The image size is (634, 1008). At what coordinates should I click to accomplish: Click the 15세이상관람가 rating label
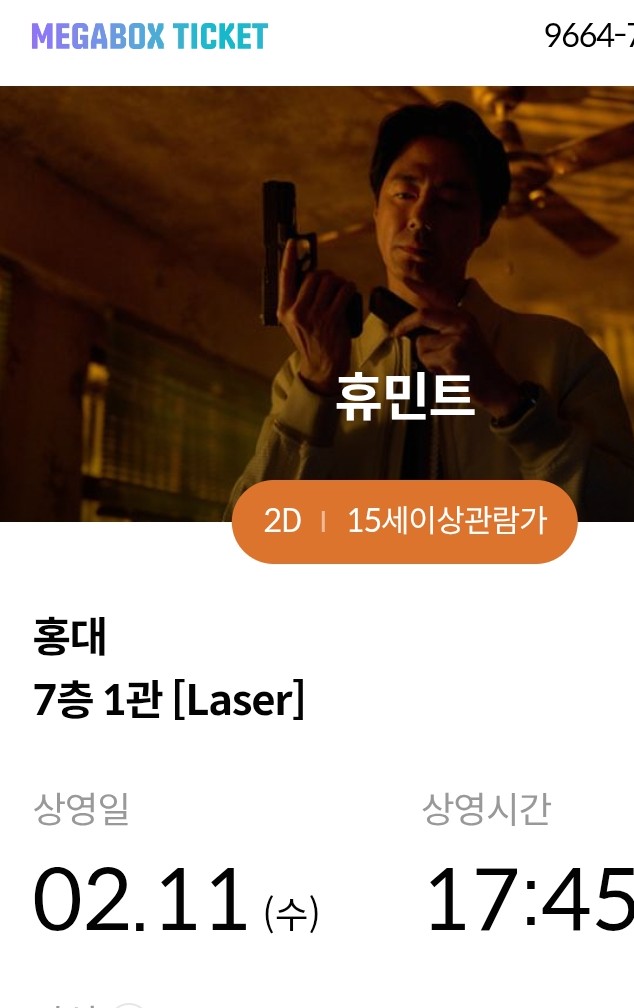(x=447, y=521)
